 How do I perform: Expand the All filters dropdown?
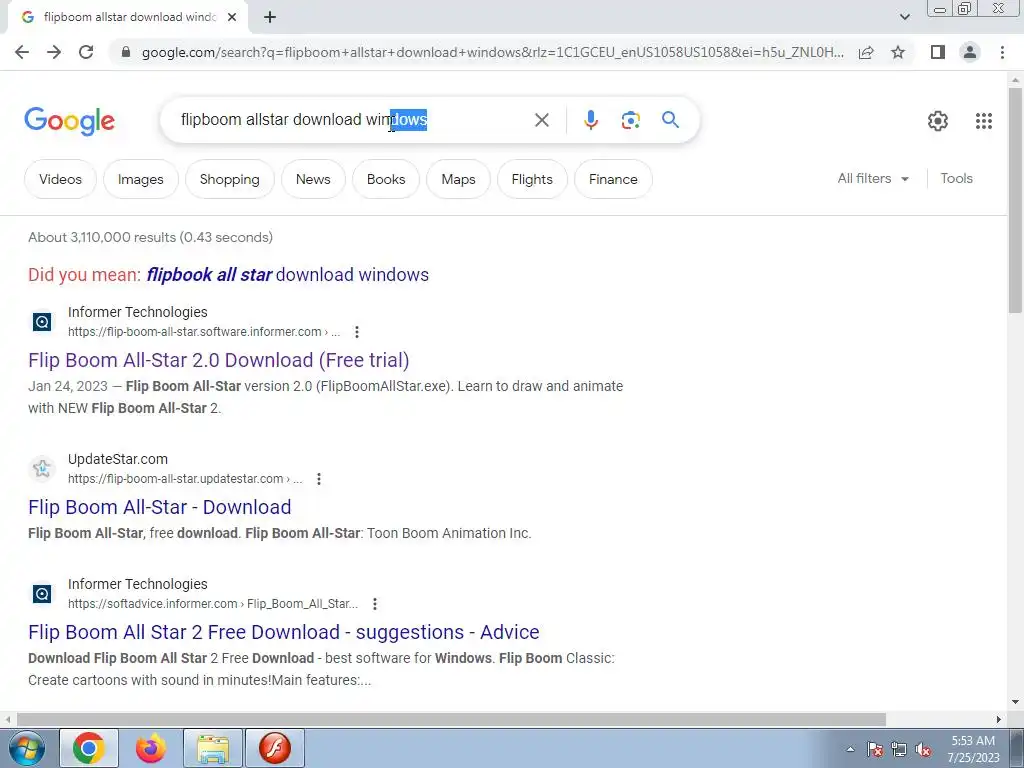pyautogui.click(x=873, y=178)
